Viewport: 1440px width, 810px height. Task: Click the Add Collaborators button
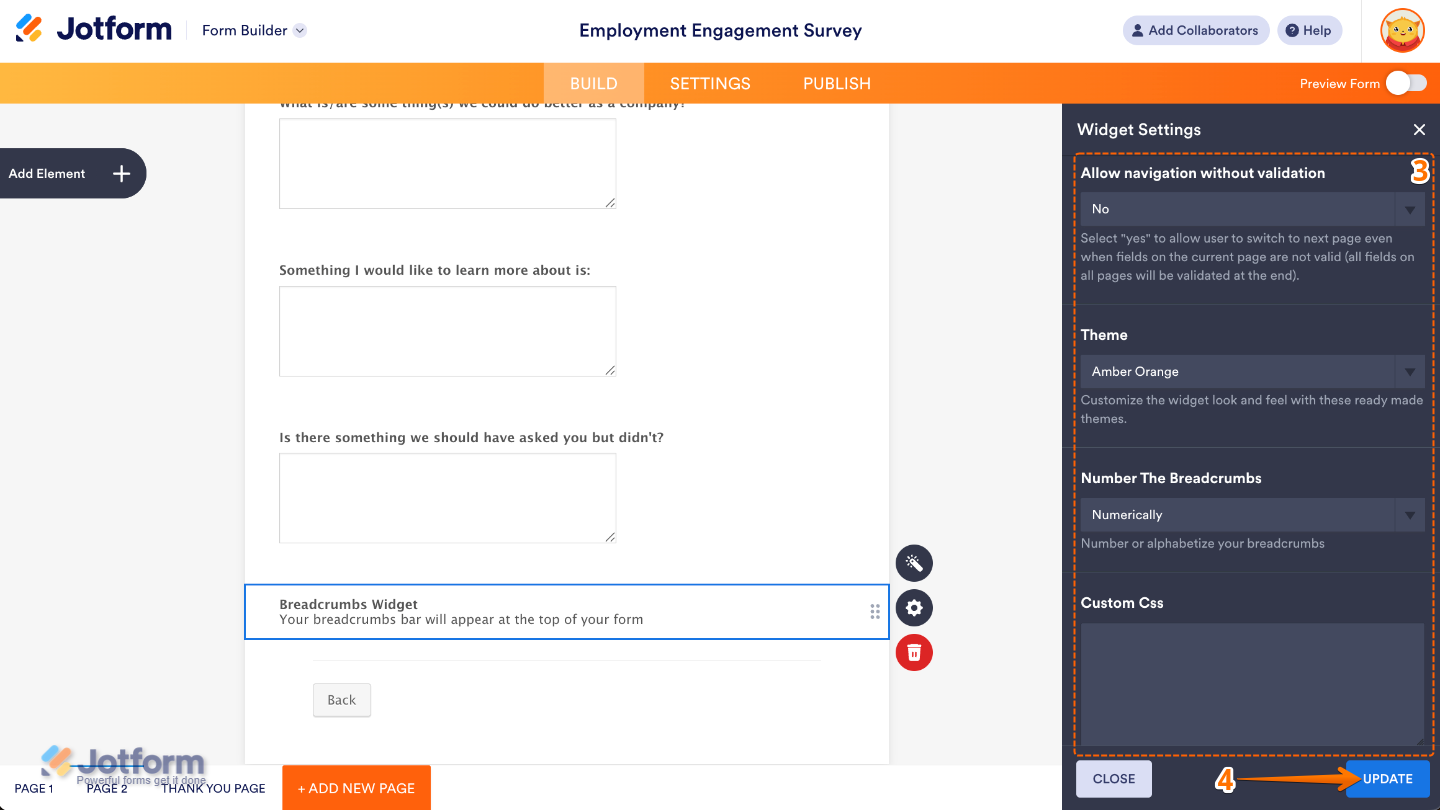click(1195, 31)
